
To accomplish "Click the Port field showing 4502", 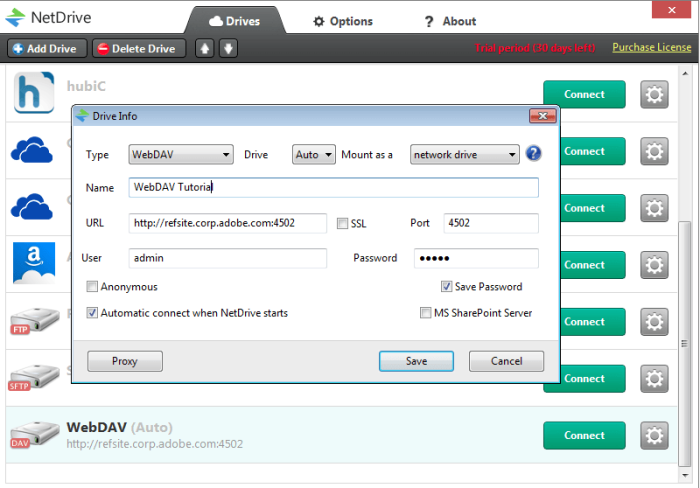I will tap(491, 223).
